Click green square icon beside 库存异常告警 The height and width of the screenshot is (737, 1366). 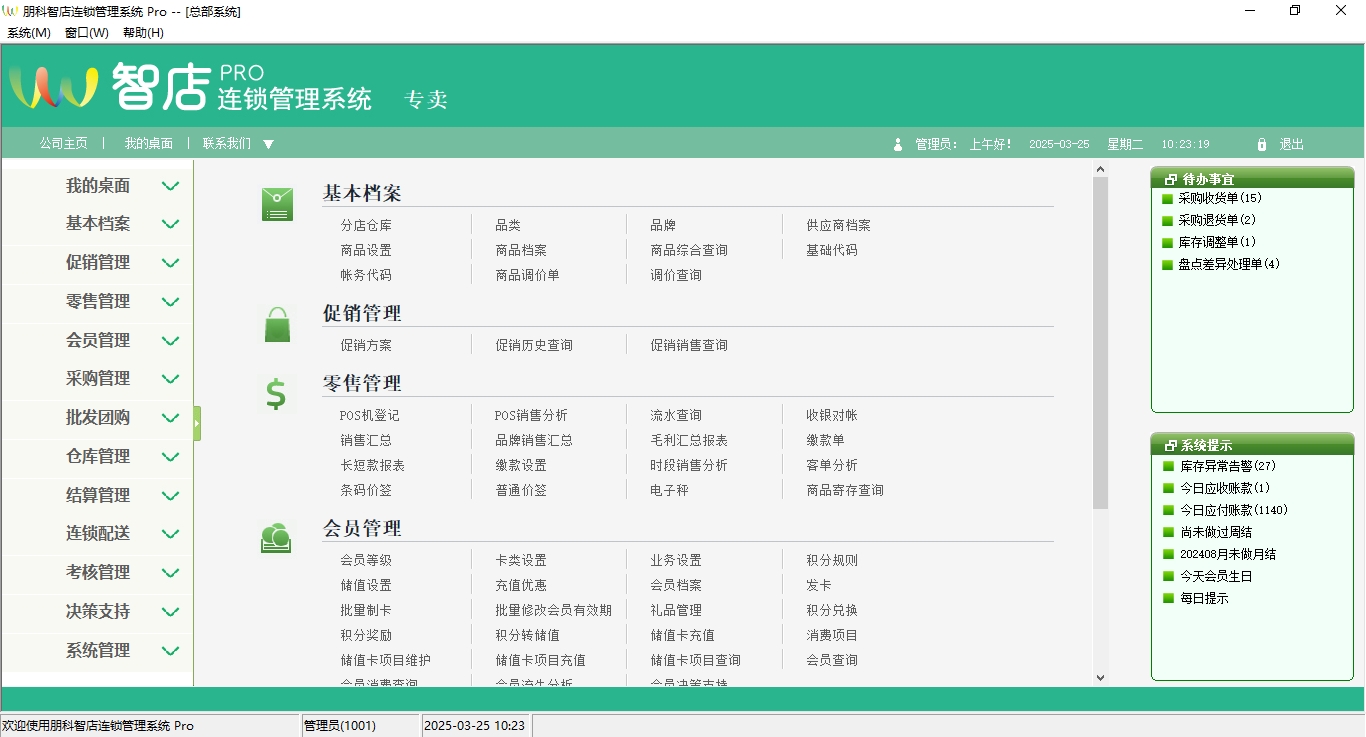point(1168,466)
